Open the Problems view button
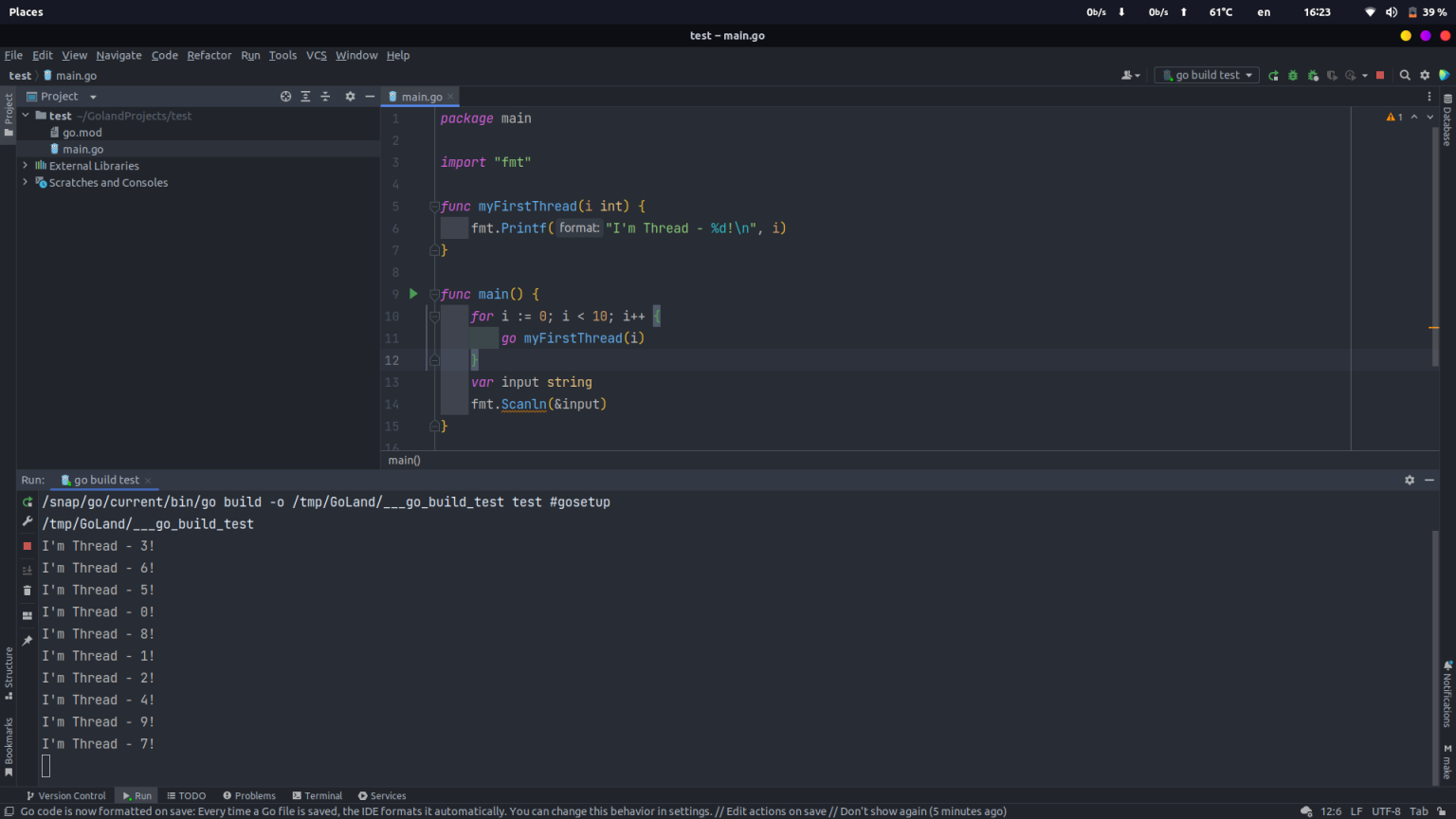The image size is (1456, 819). pos(248,795)
